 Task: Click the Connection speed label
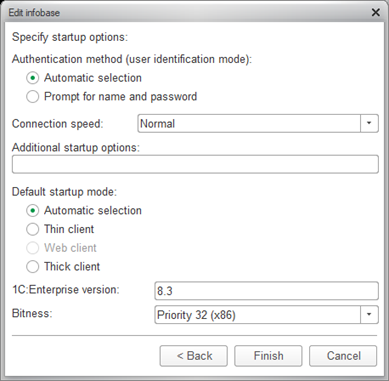click(58, 124)
